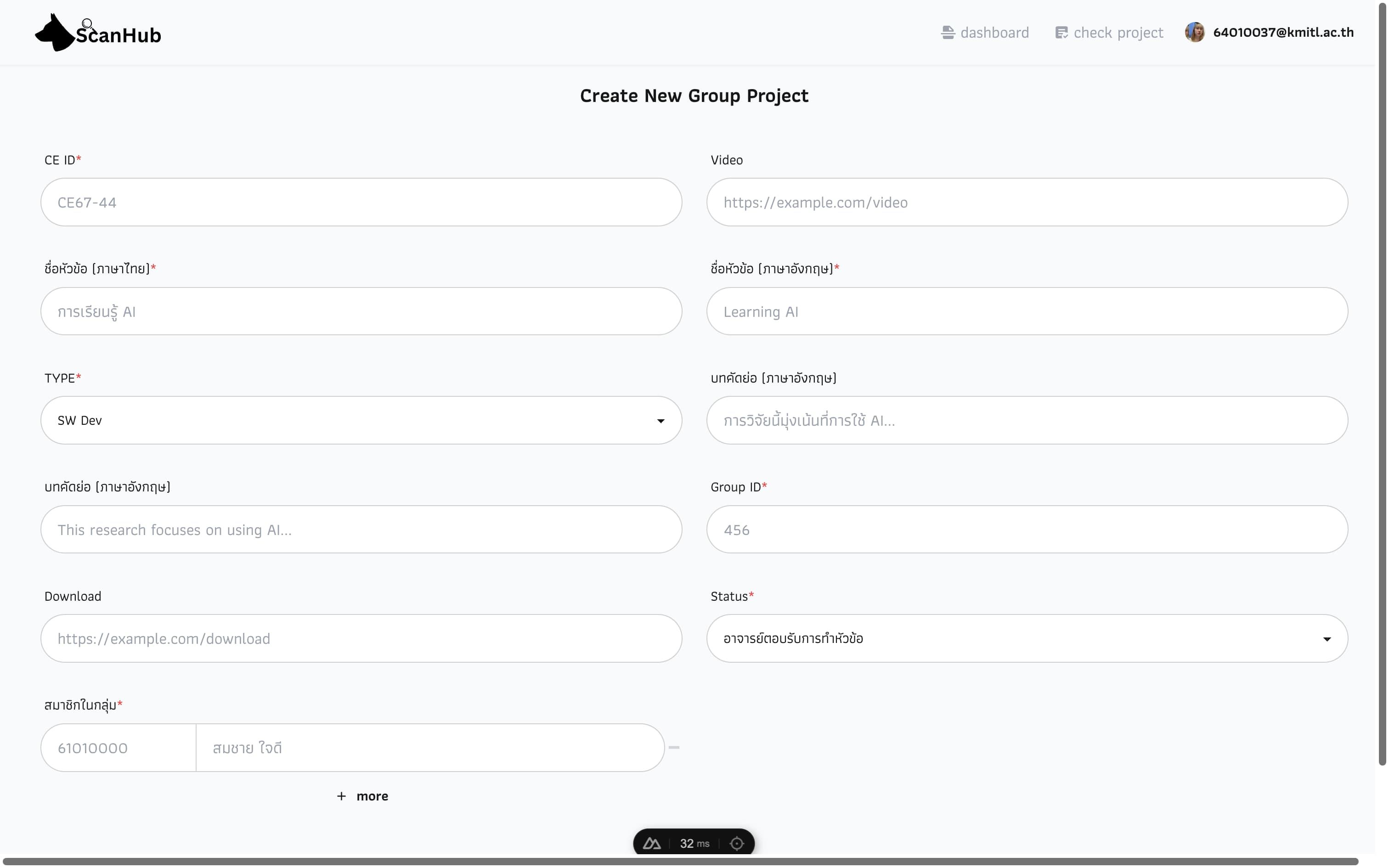Open the user avatar picture
This screenshot has height=868, width=1389.
pos(1194,32)
